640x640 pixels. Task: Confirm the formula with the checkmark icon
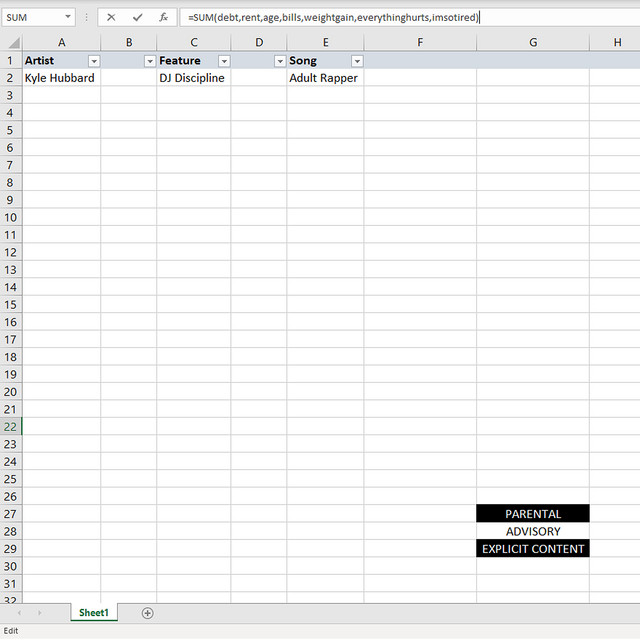(x=138, y=17)
